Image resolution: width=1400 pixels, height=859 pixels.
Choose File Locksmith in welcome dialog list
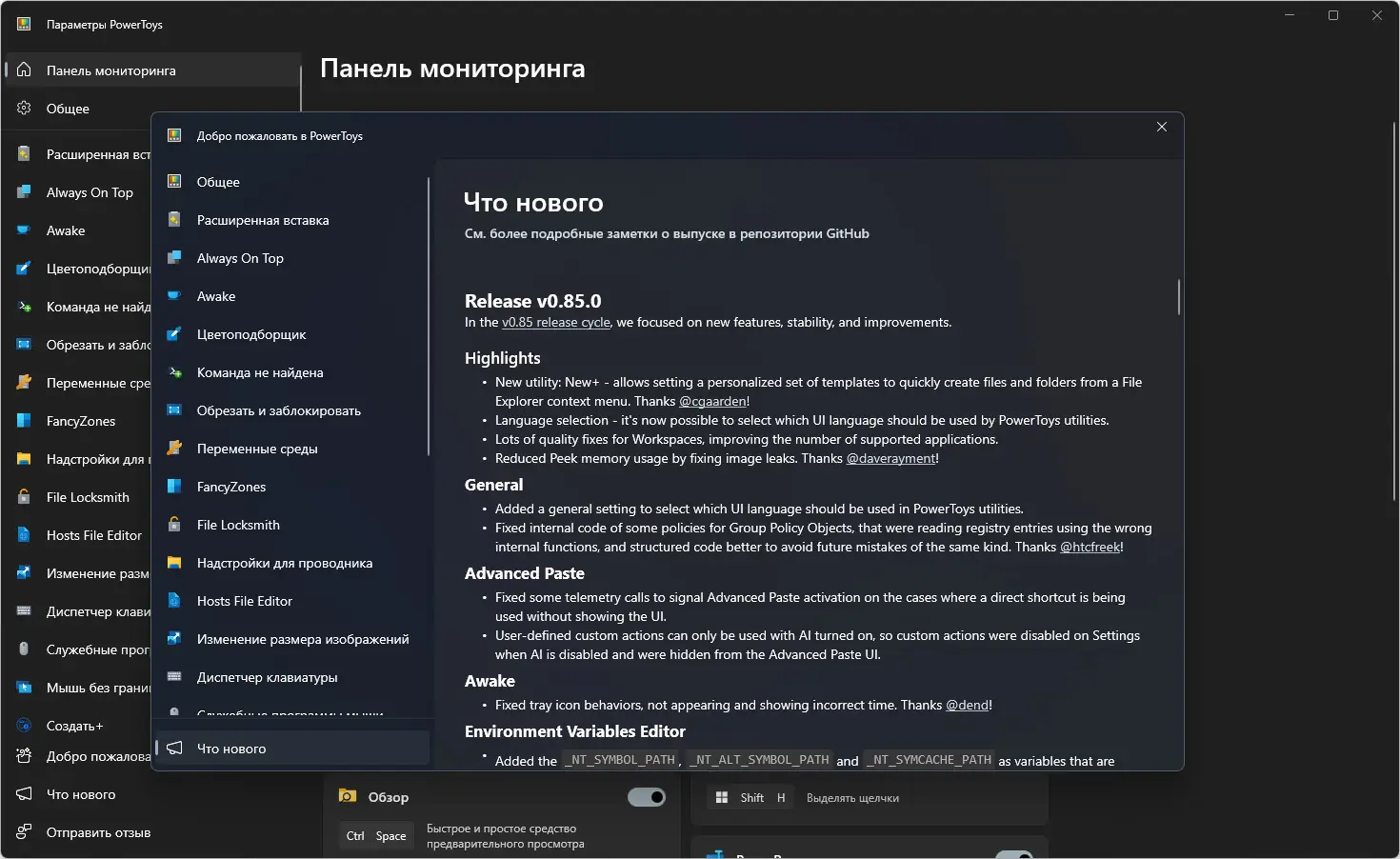[x=292, y=525]
